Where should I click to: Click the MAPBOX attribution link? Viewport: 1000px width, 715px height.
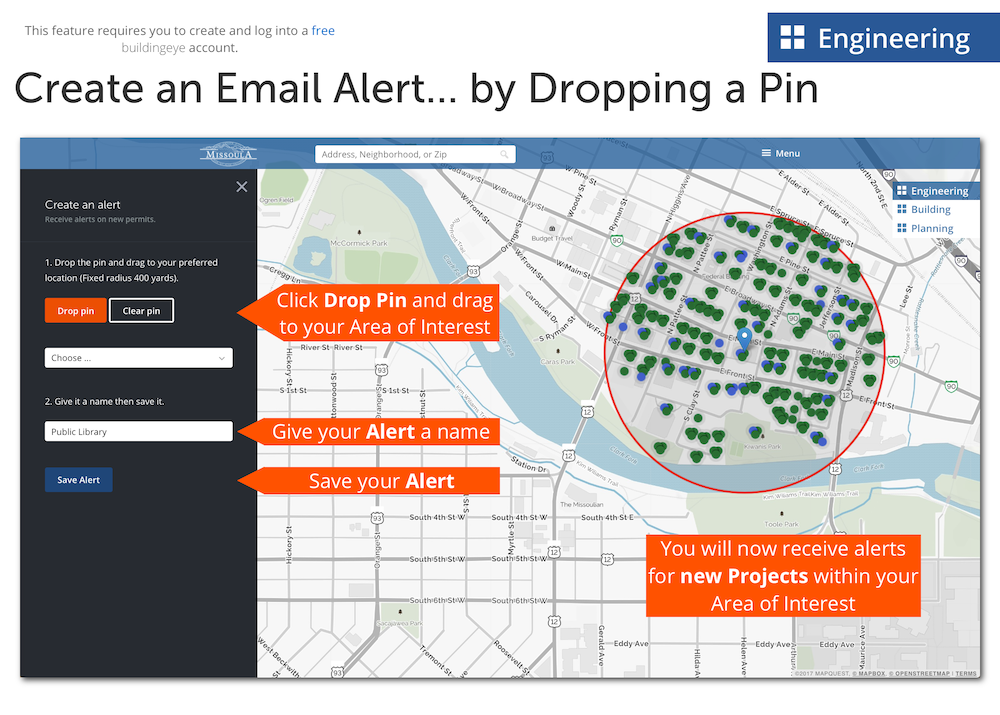[871, 674]
